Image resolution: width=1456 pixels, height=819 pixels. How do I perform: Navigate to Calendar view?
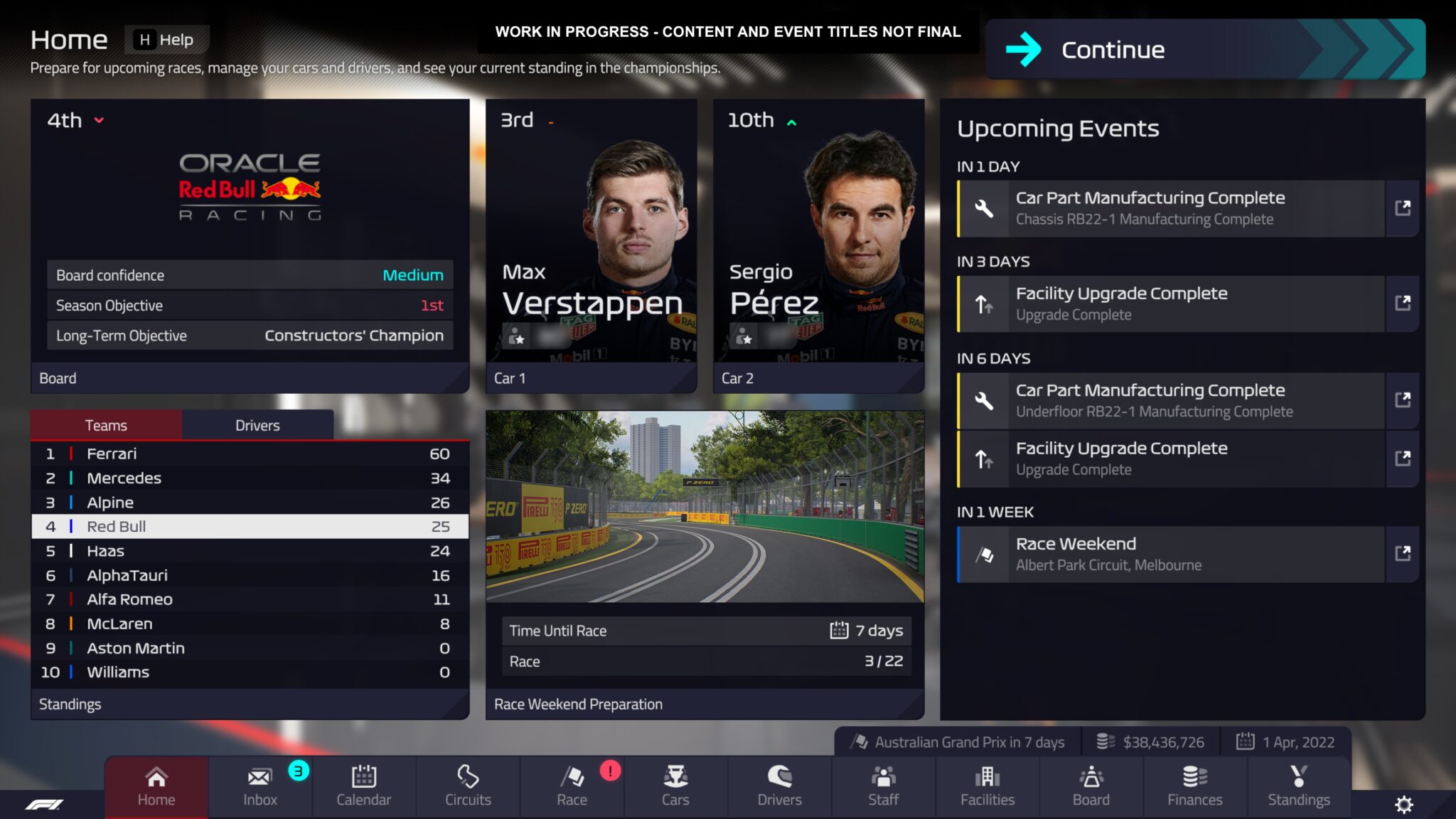(x=363, y=785)
